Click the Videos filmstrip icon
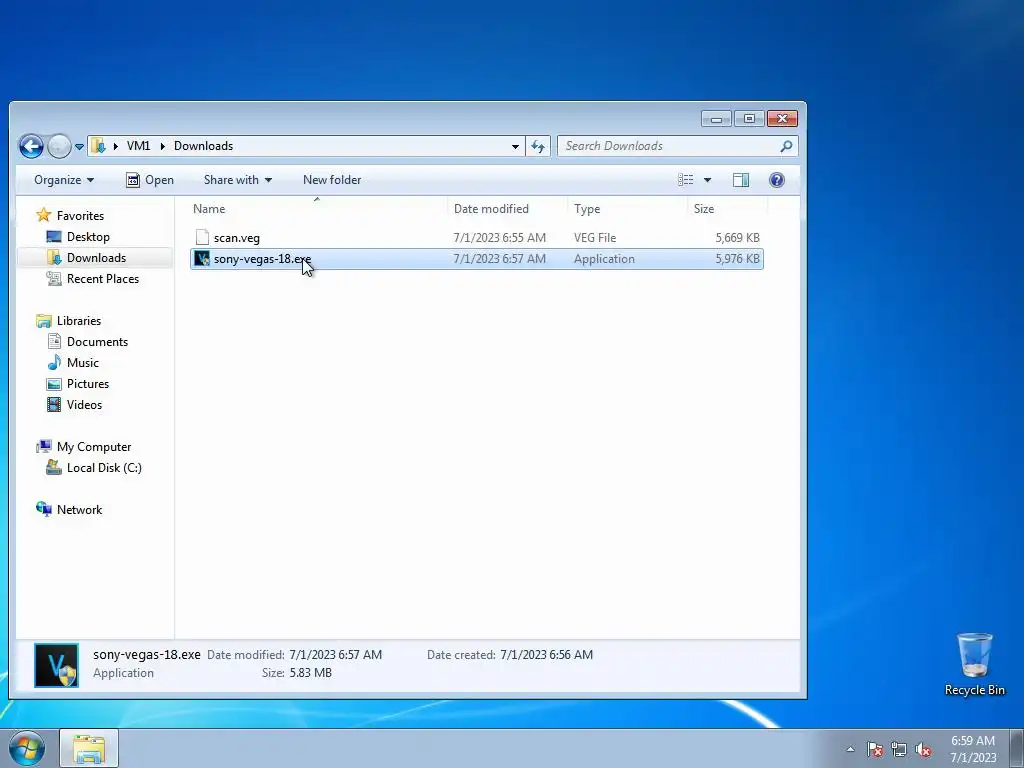 pyautogui.click(x=54, y=404)
